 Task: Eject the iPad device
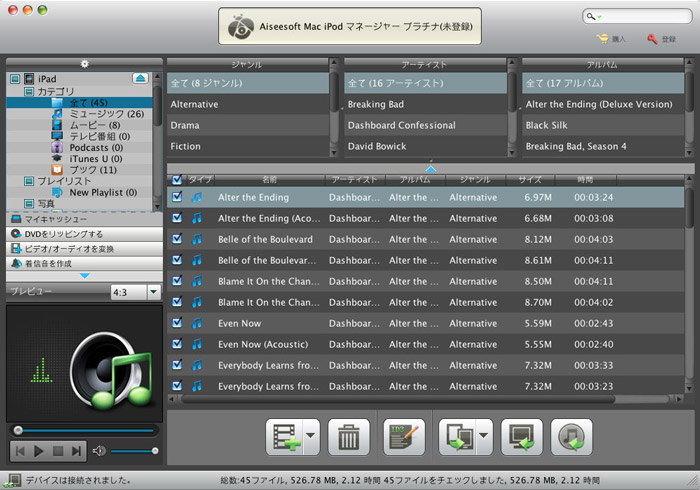tap(141, 78)
